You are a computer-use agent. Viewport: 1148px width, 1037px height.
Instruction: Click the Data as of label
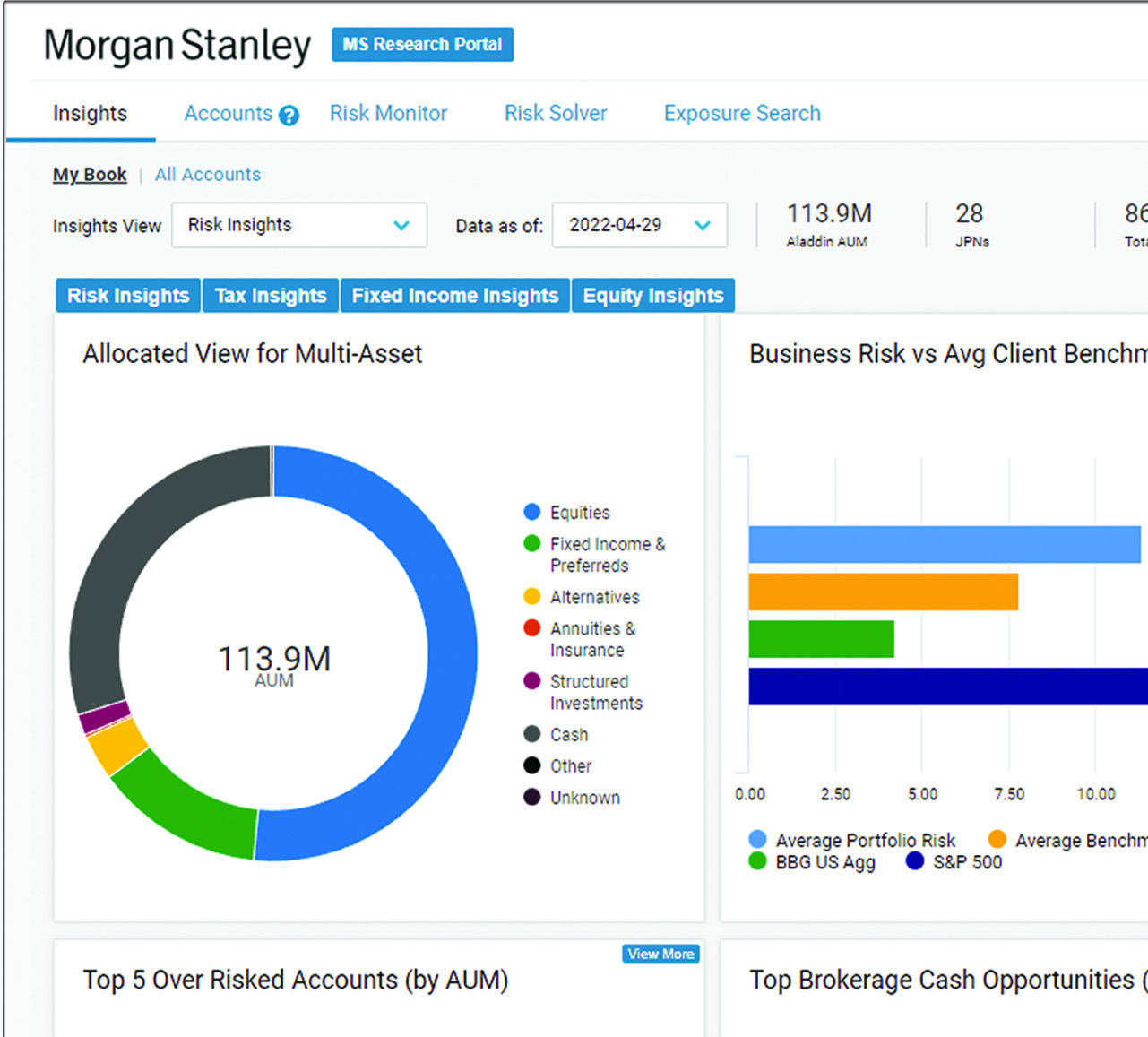(499, 226)
